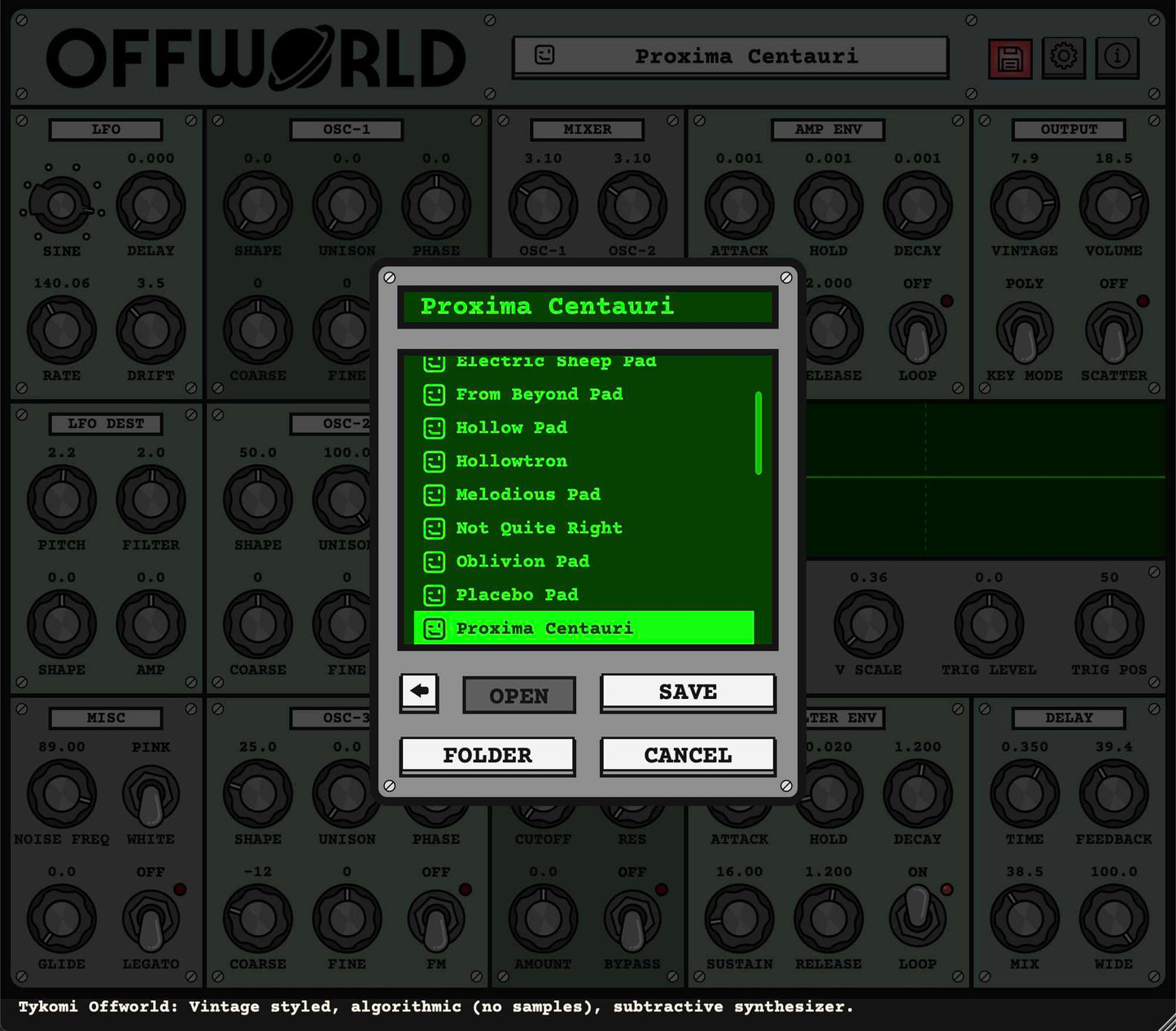Toggle the LEGATO switch
This screenshot has height=1031, width=1176.
[151, 921]
